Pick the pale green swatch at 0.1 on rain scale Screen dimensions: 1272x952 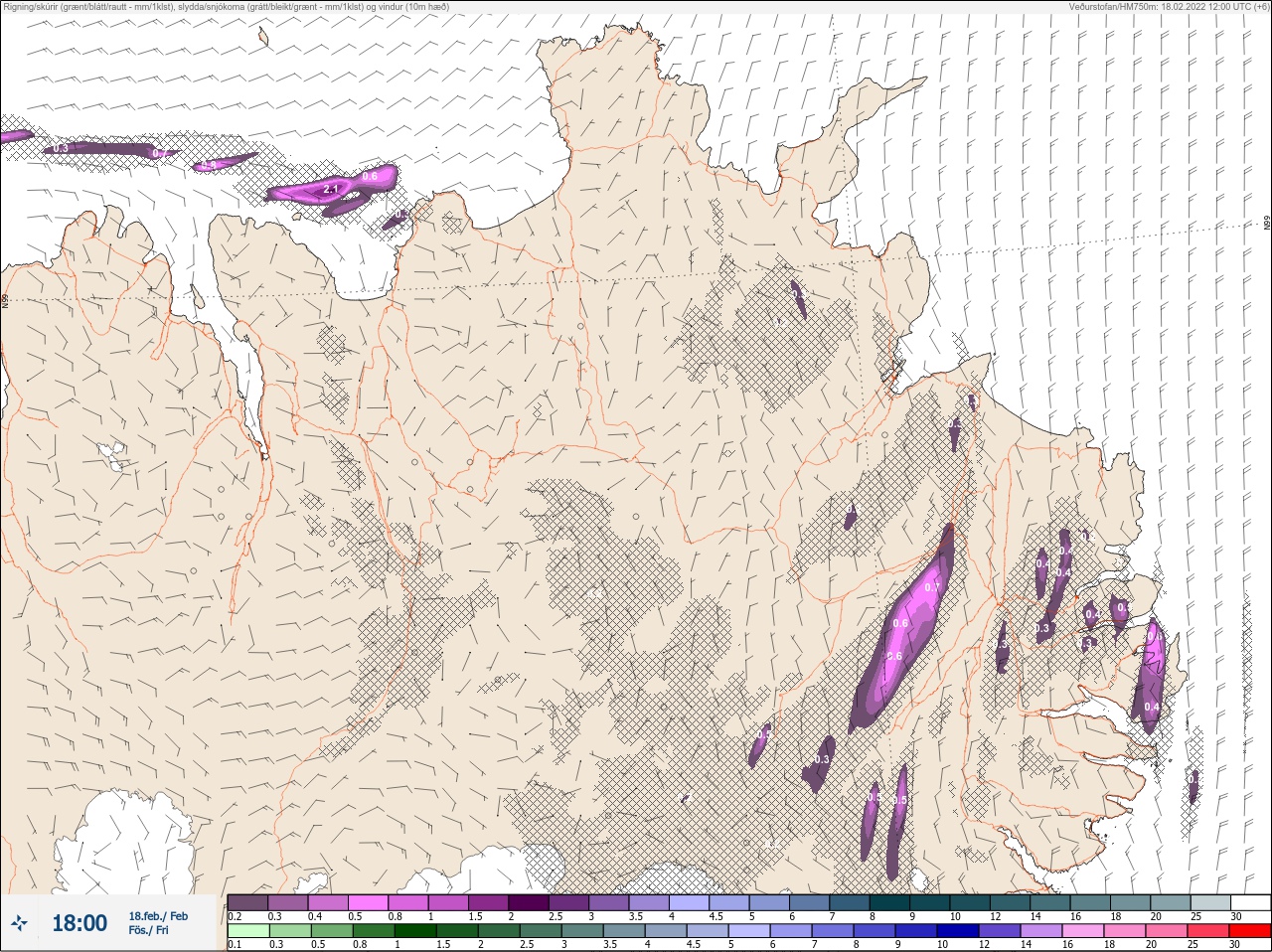(247, 931)
